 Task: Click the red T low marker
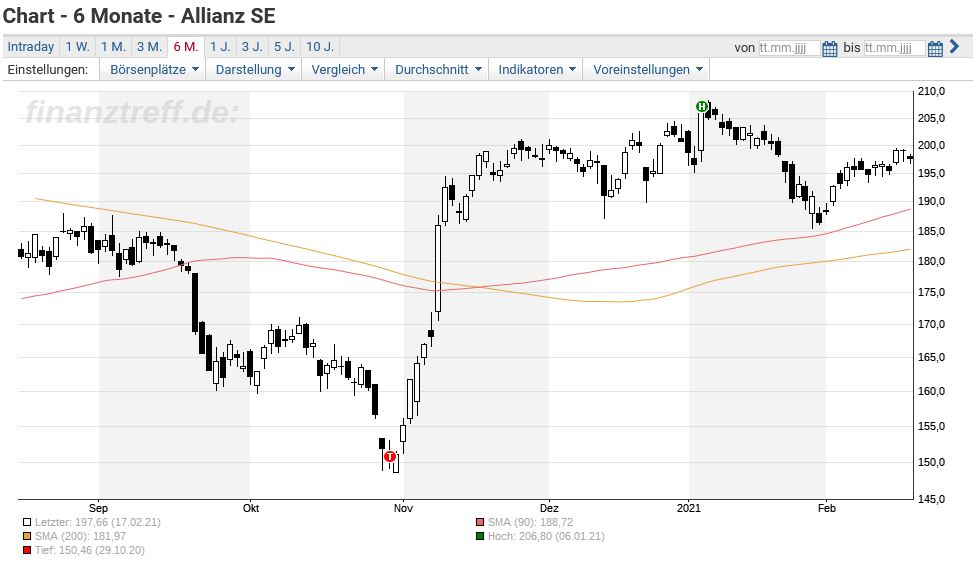(390, 456)
